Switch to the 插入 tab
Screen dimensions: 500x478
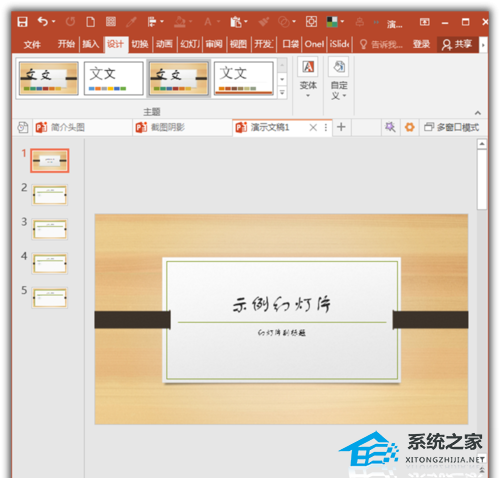point(91,44)
